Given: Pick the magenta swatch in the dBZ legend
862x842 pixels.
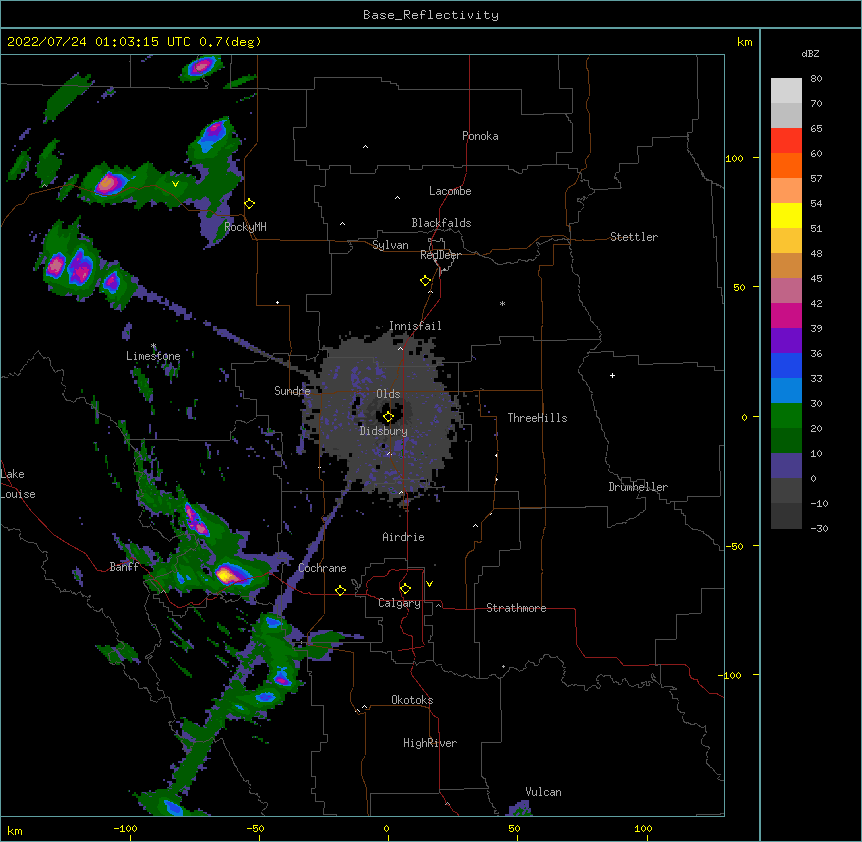Looking at the screenshot, I should 786,315.
